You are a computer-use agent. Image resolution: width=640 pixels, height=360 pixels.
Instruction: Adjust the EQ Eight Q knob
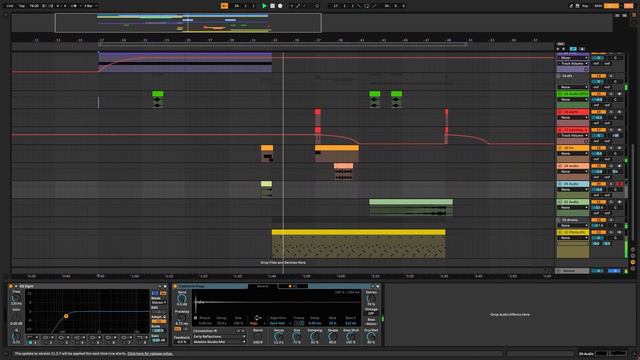click(16, 336)
